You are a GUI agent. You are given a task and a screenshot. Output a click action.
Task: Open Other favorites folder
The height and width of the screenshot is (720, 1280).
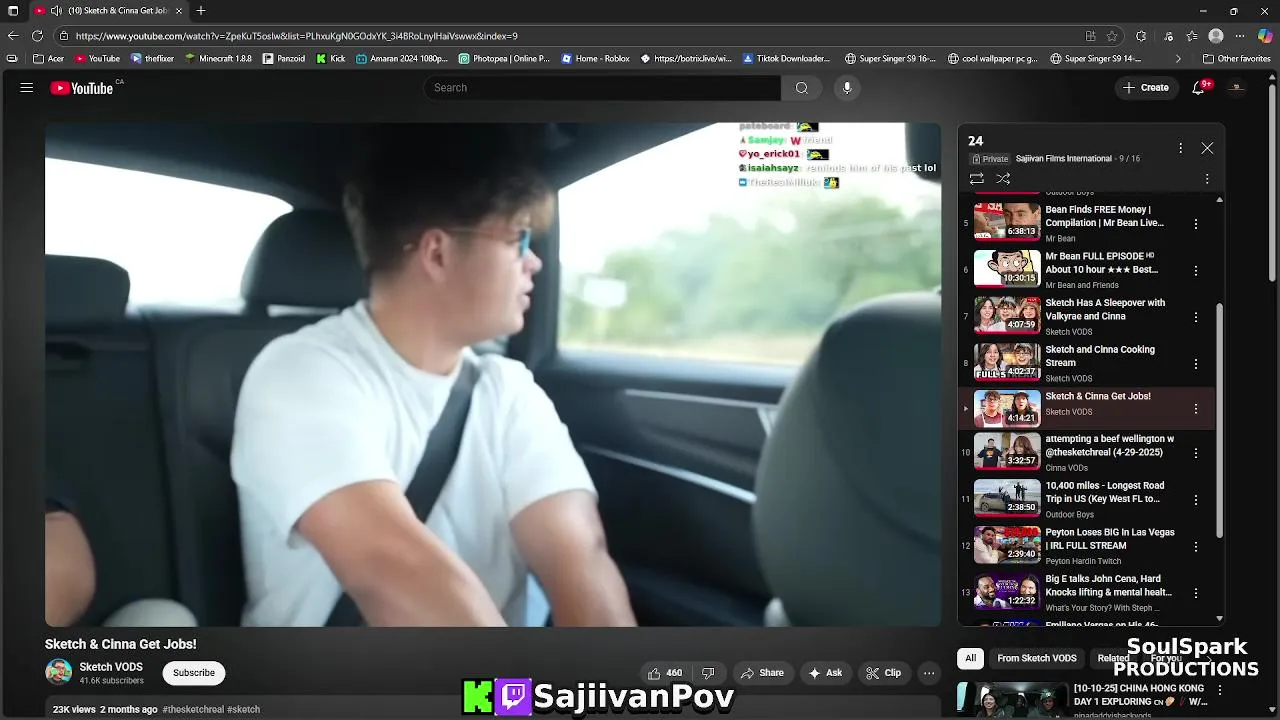click(x=1236, y=59)
